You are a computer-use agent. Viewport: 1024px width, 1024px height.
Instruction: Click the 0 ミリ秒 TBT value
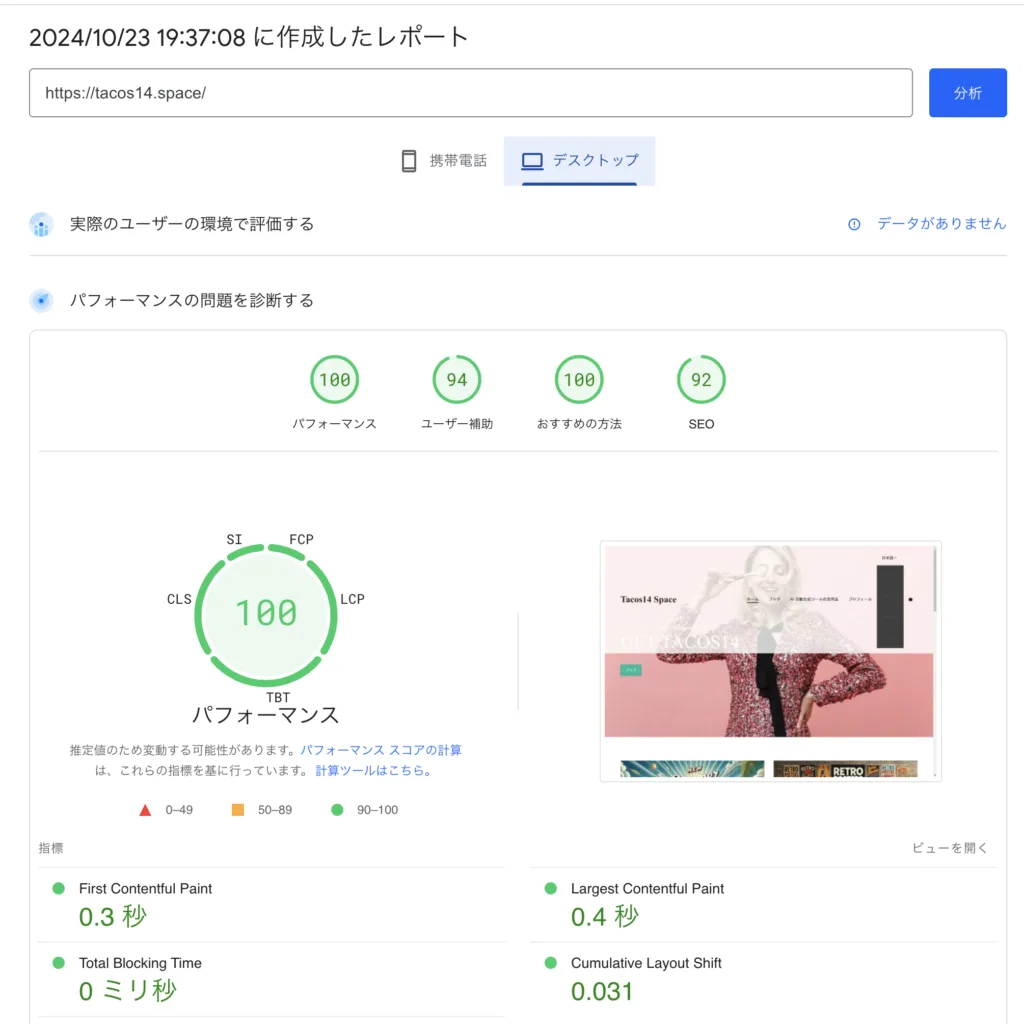pos(127,991)
